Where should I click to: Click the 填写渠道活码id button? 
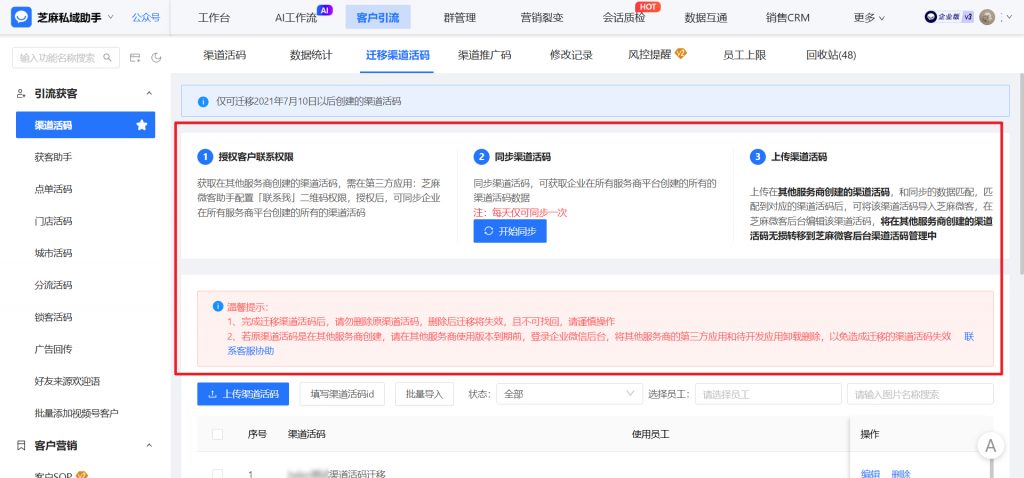tap(342, 394)
